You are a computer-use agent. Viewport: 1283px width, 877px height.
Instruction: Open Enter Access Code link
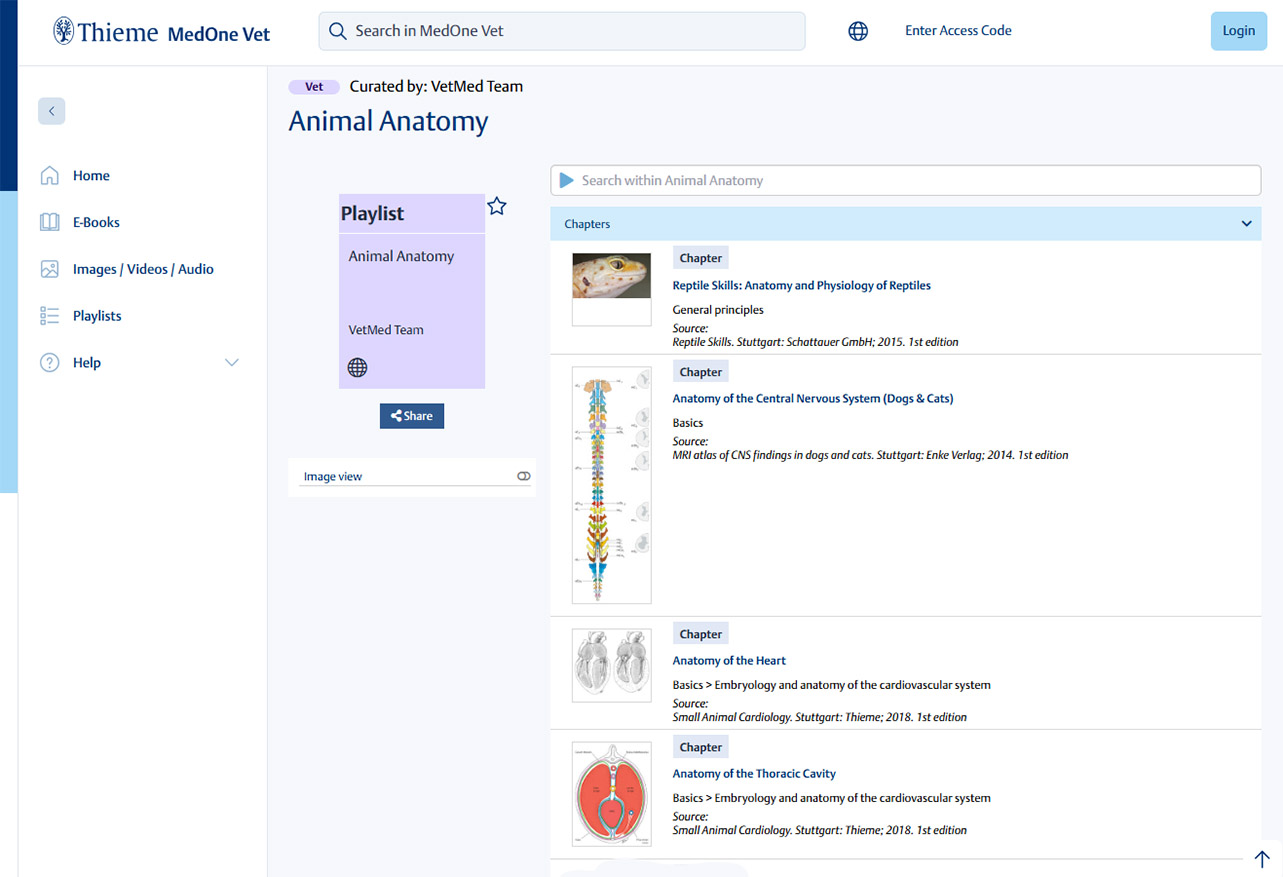[x=958, y=31]
